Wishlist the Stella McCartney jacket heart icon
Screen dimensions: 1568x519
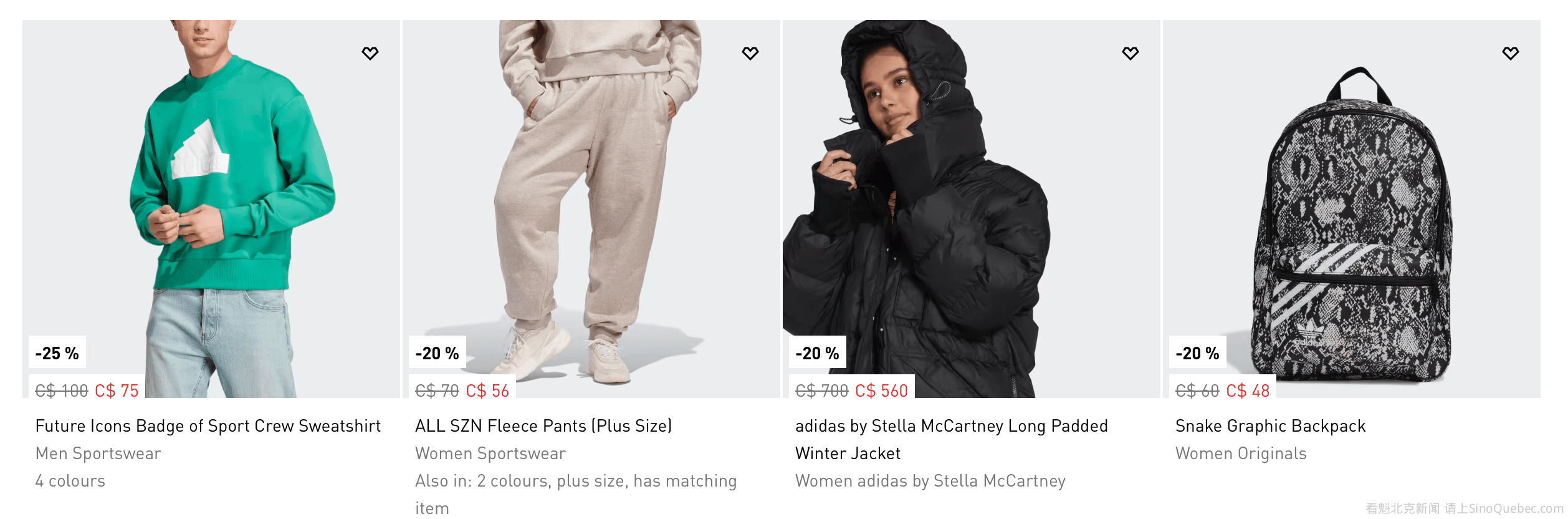pyautogui.click(x=1131, y=53)
